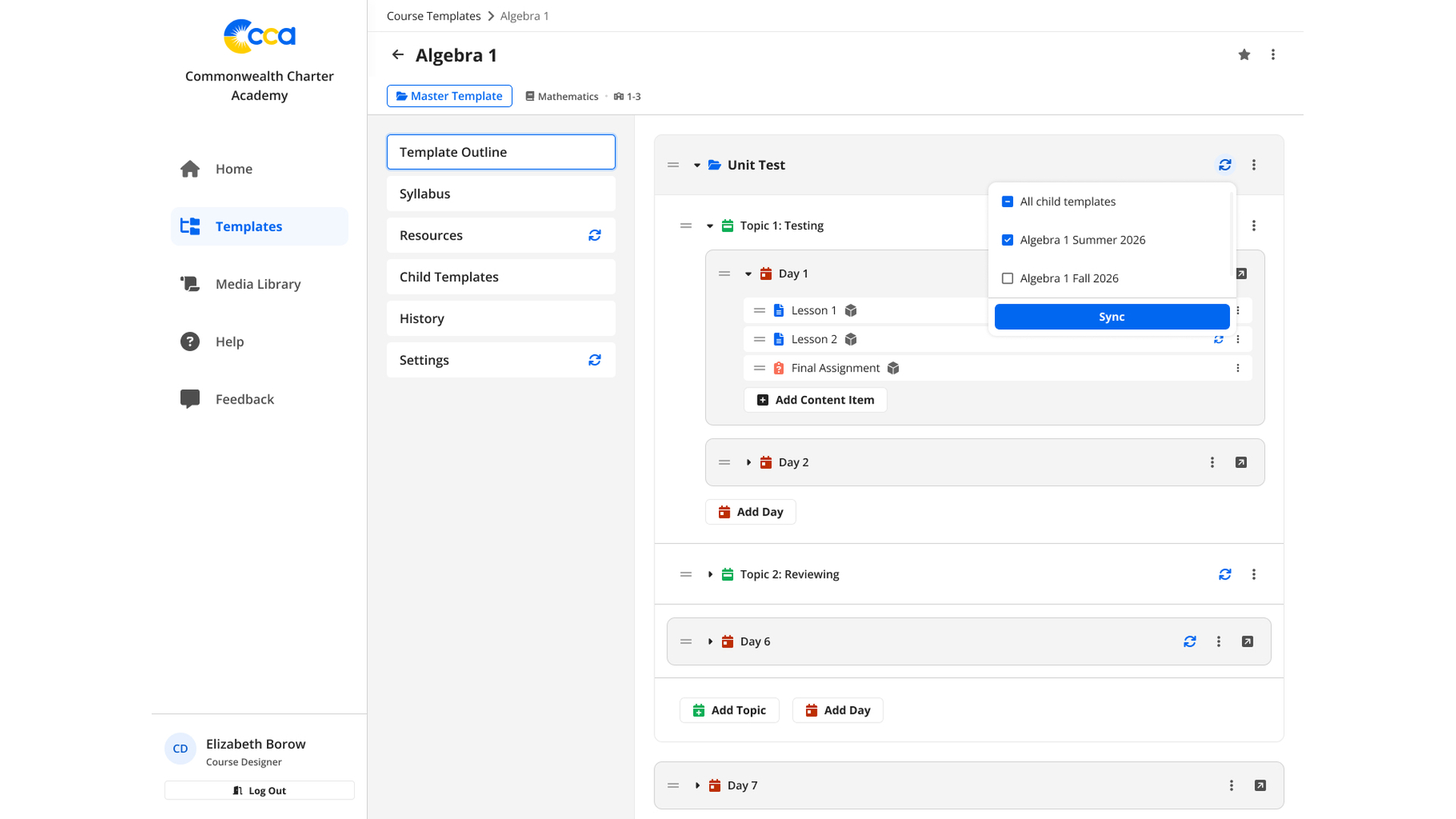Sync Topic 2: Reviewing to child templates
Image resolution: width=1456 pixels, height=819 pixels.
click(1225, 574)
